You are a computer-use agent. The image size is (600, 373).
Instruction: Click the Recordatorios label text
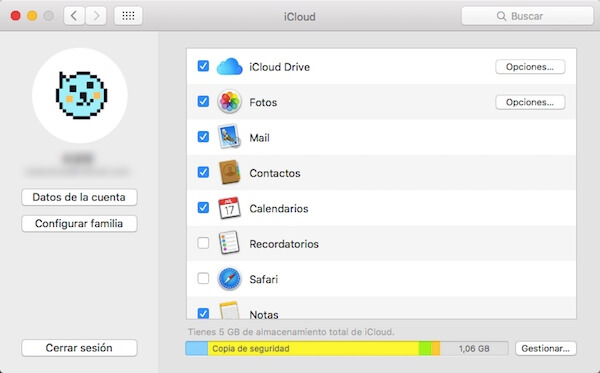pos(284,244)
